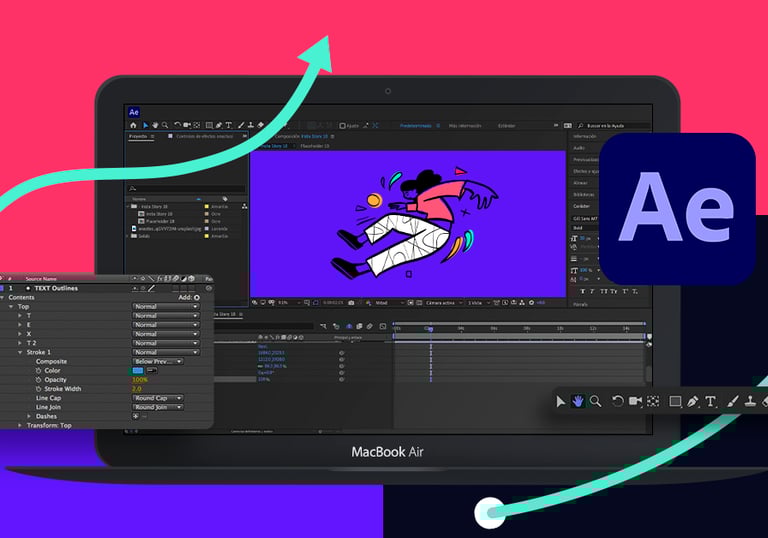Expand the Dashes property
Screen dimensions: 768x538
pyautogui.click(x=29, y=416)
